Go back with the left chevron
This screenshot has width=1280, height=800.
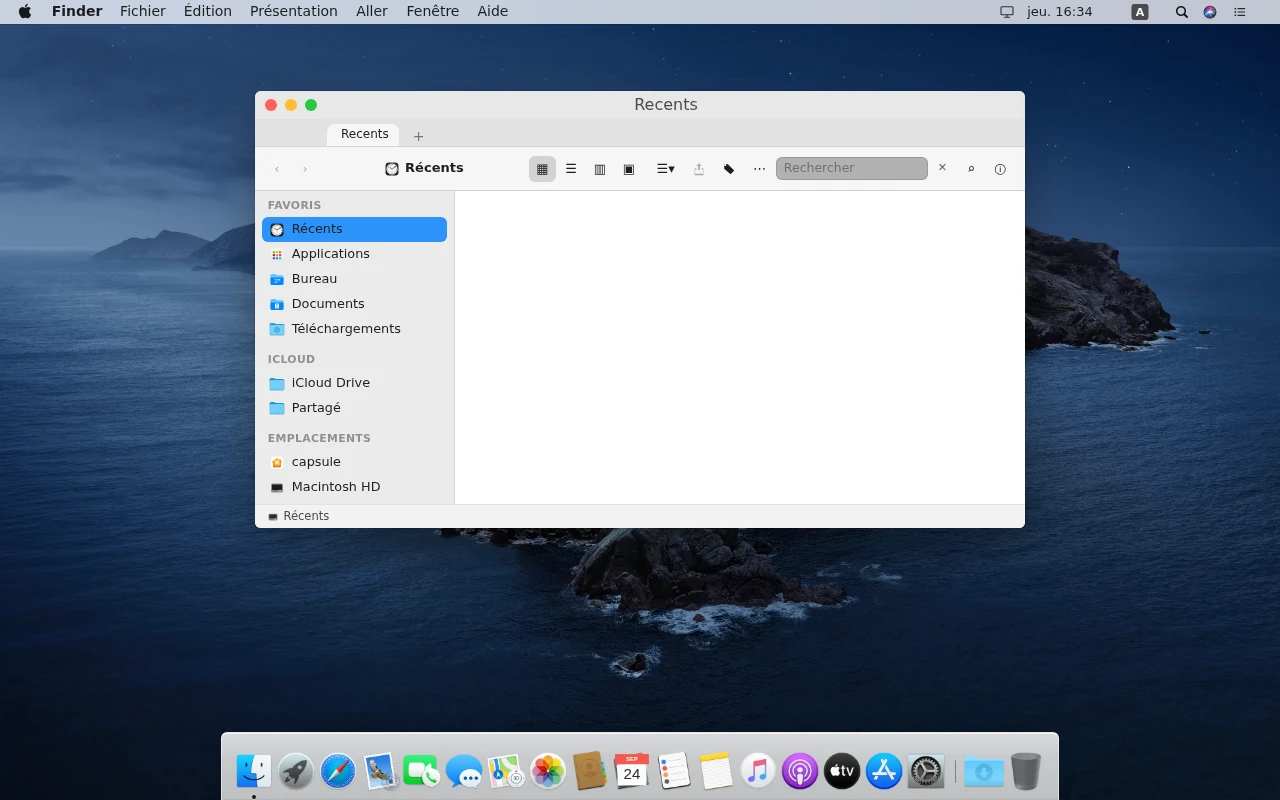coord(277,169)
